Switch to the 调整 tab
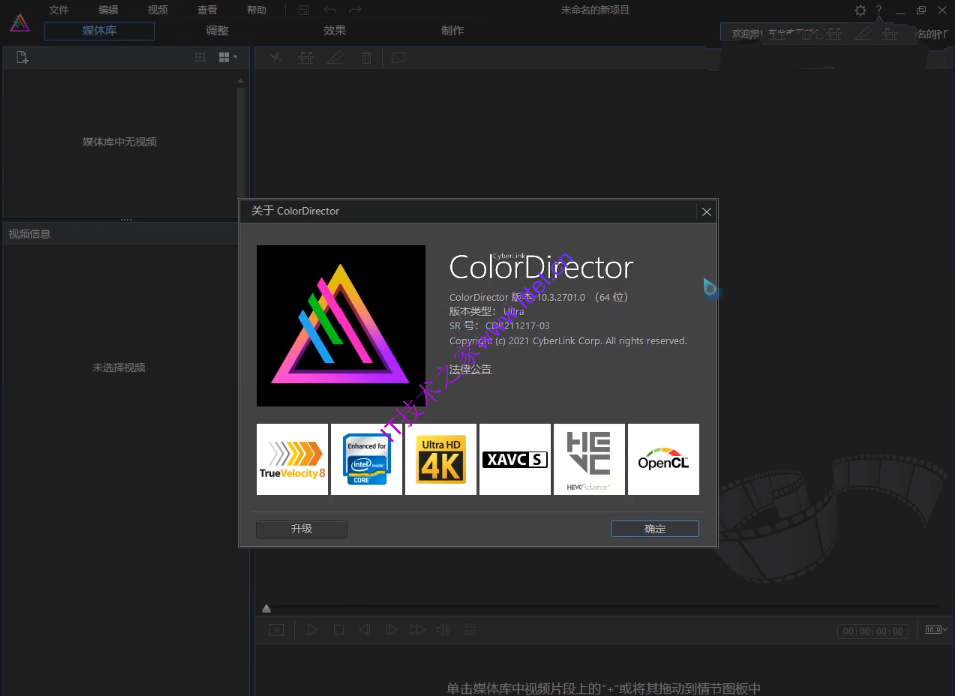The height and width of the screenshot is (696, 955). coord(217,30)
